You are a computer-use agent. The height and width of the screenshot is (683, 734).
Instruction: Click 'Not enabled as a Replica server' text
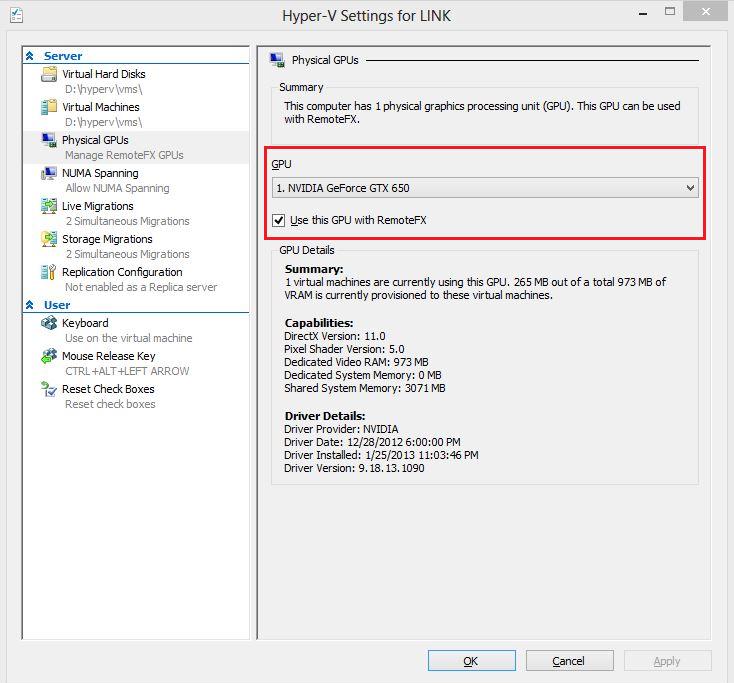pos(141,287)
